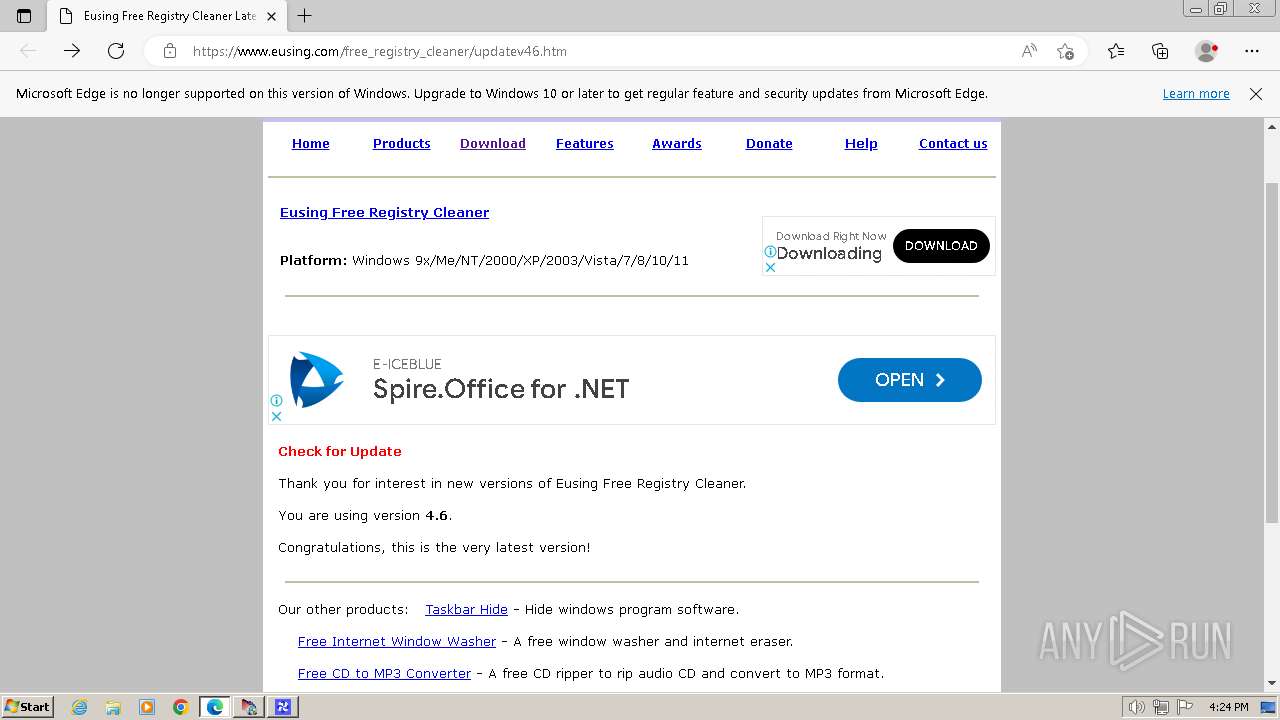Open the Contact us page
This screenshot has height=720, width=1280.
point(953,144)
